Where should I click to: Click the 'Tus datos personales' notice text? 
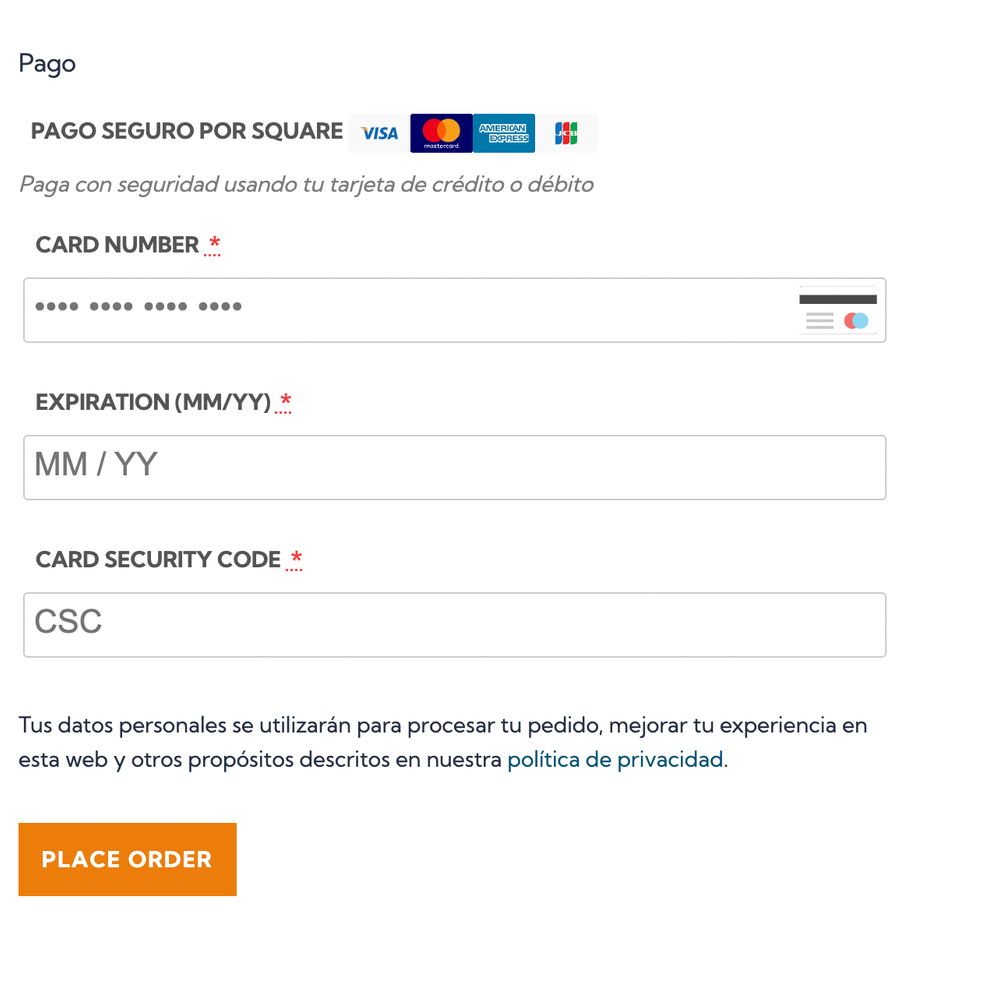(442, 726)
